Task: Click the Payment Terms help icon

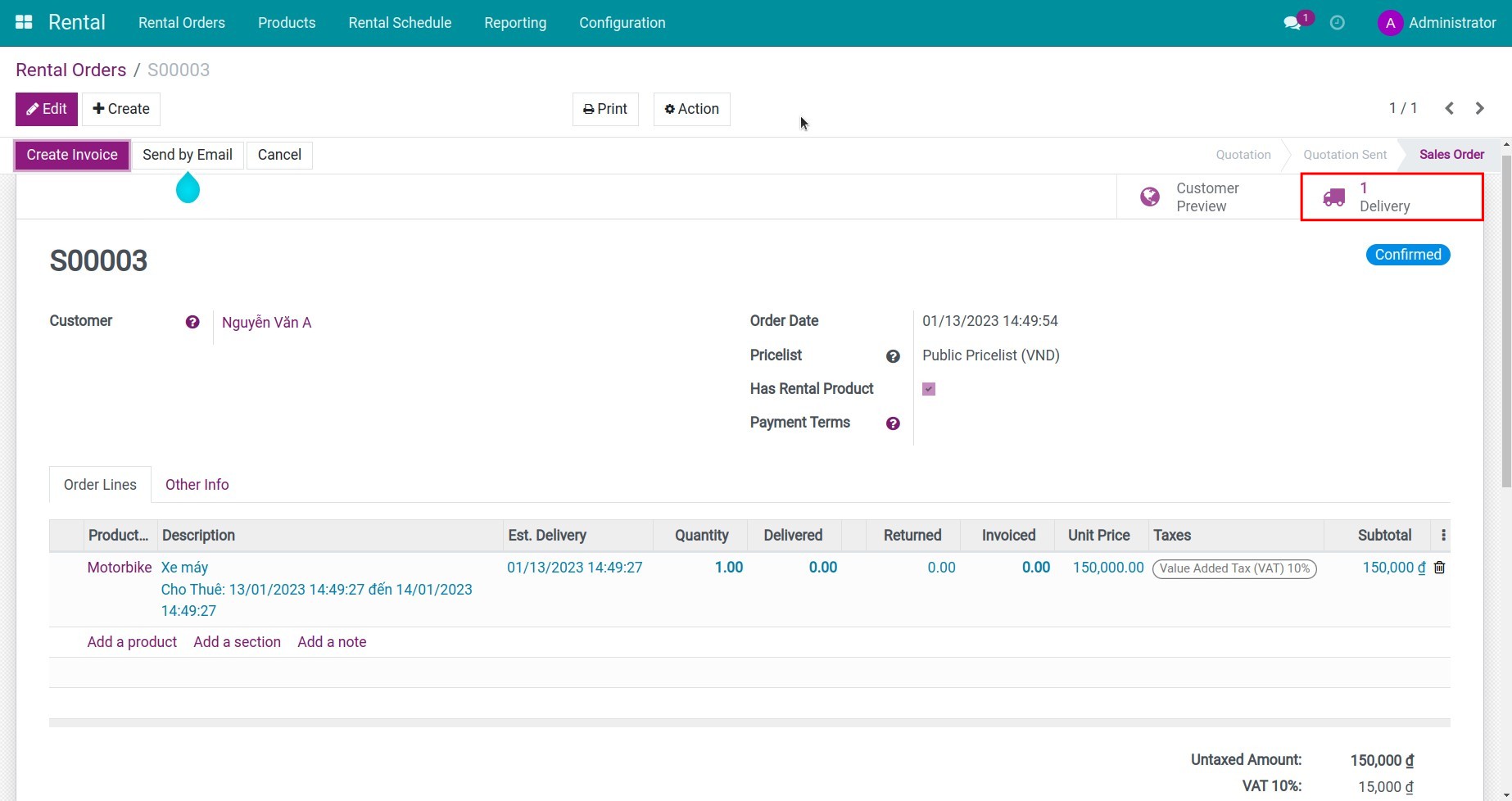Action: pyautogui.click(x=893, y=423)
